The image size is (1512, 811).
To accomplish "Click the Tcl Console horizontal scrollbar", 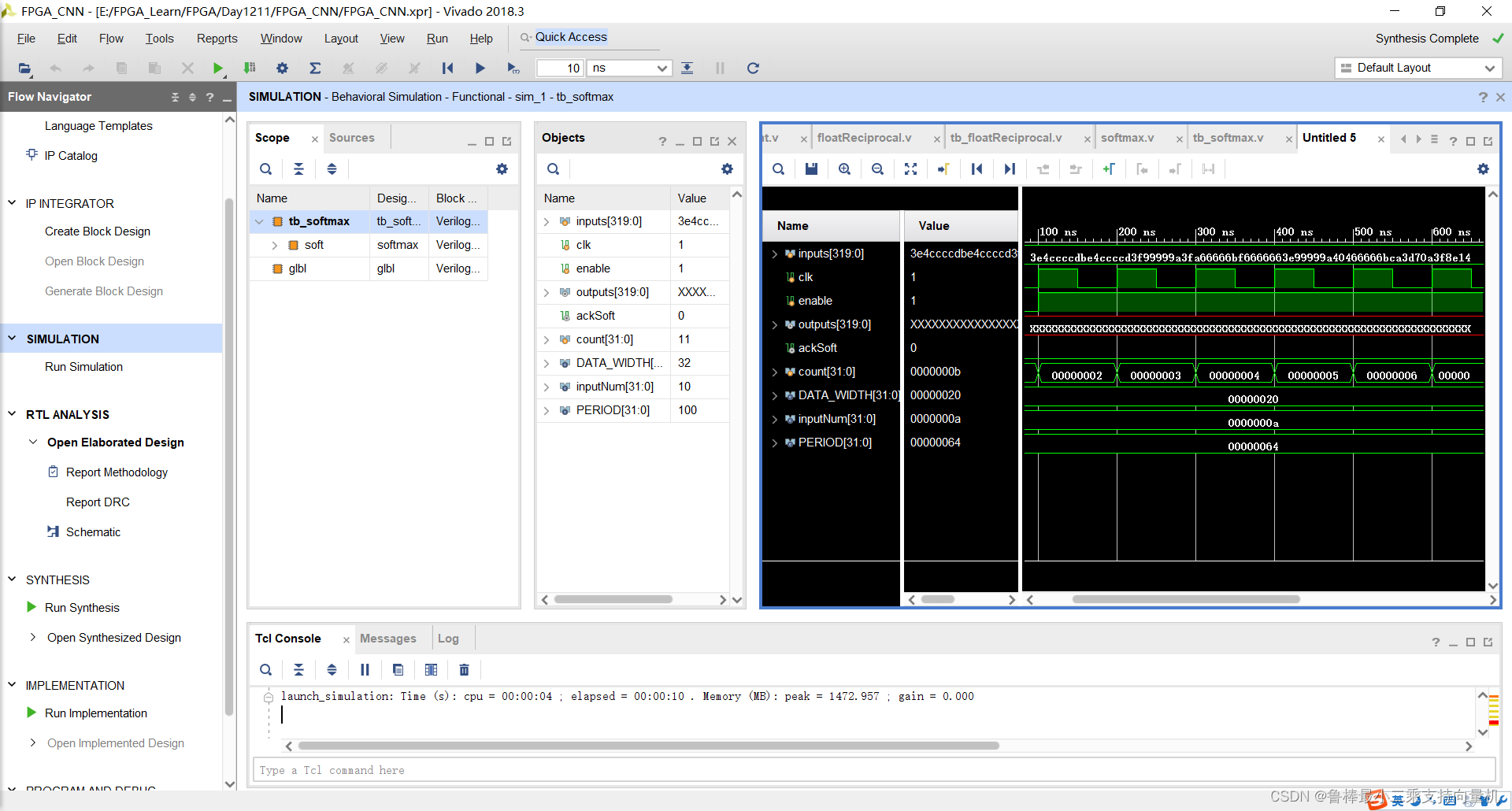I will [648, 746].
